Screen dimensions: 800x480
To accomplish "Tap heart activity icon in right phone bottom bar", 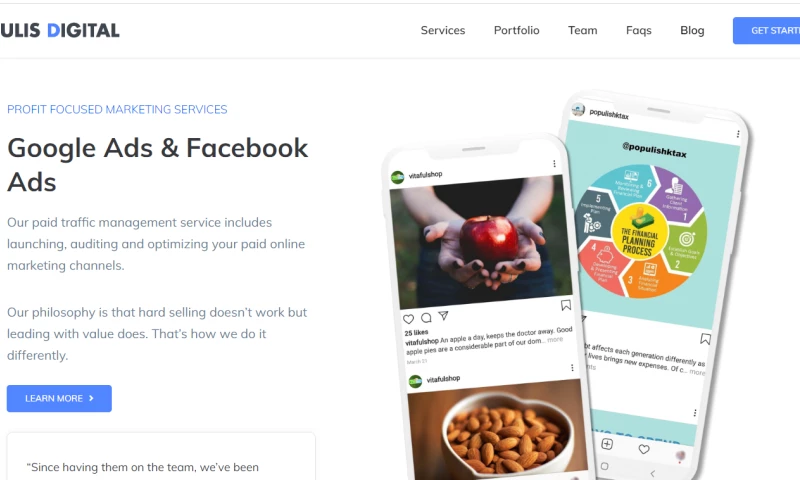I will tap(644, 449).
